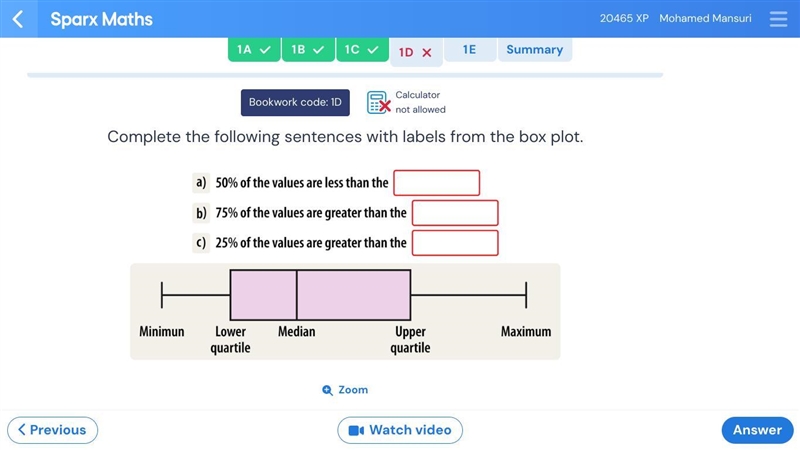Select the answer box for sentence b
Image resolution: width=800 pixels, height=450 pixels.
pyautogui.click(x=455, y=213)
